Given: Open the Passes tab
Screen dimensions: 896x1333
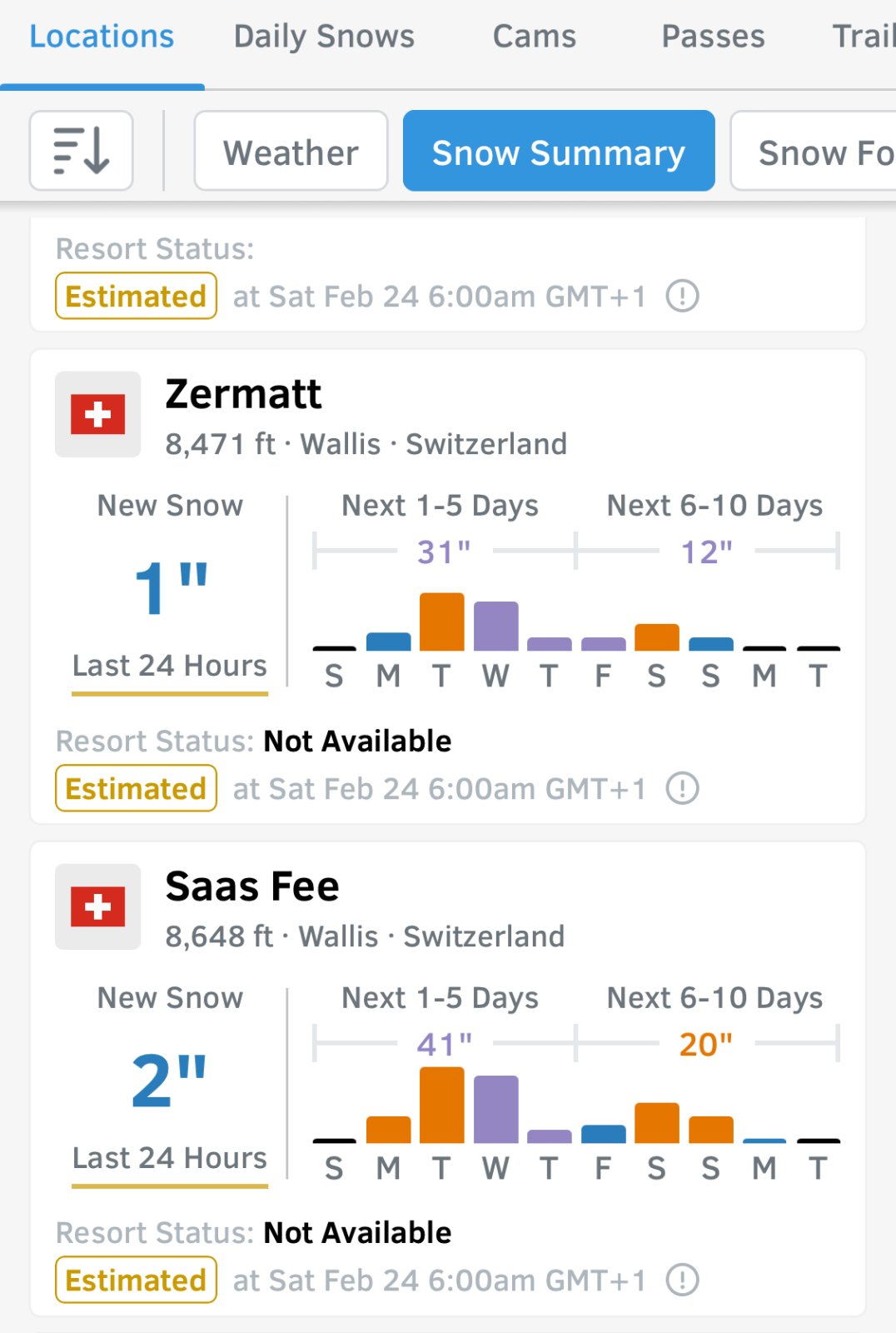Looking at the screenshot, I should tap(713, 37).
